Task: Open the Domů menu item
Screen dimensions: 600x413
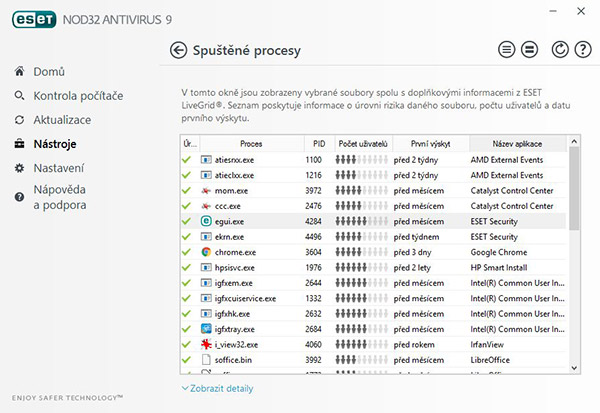Action: 49,72
